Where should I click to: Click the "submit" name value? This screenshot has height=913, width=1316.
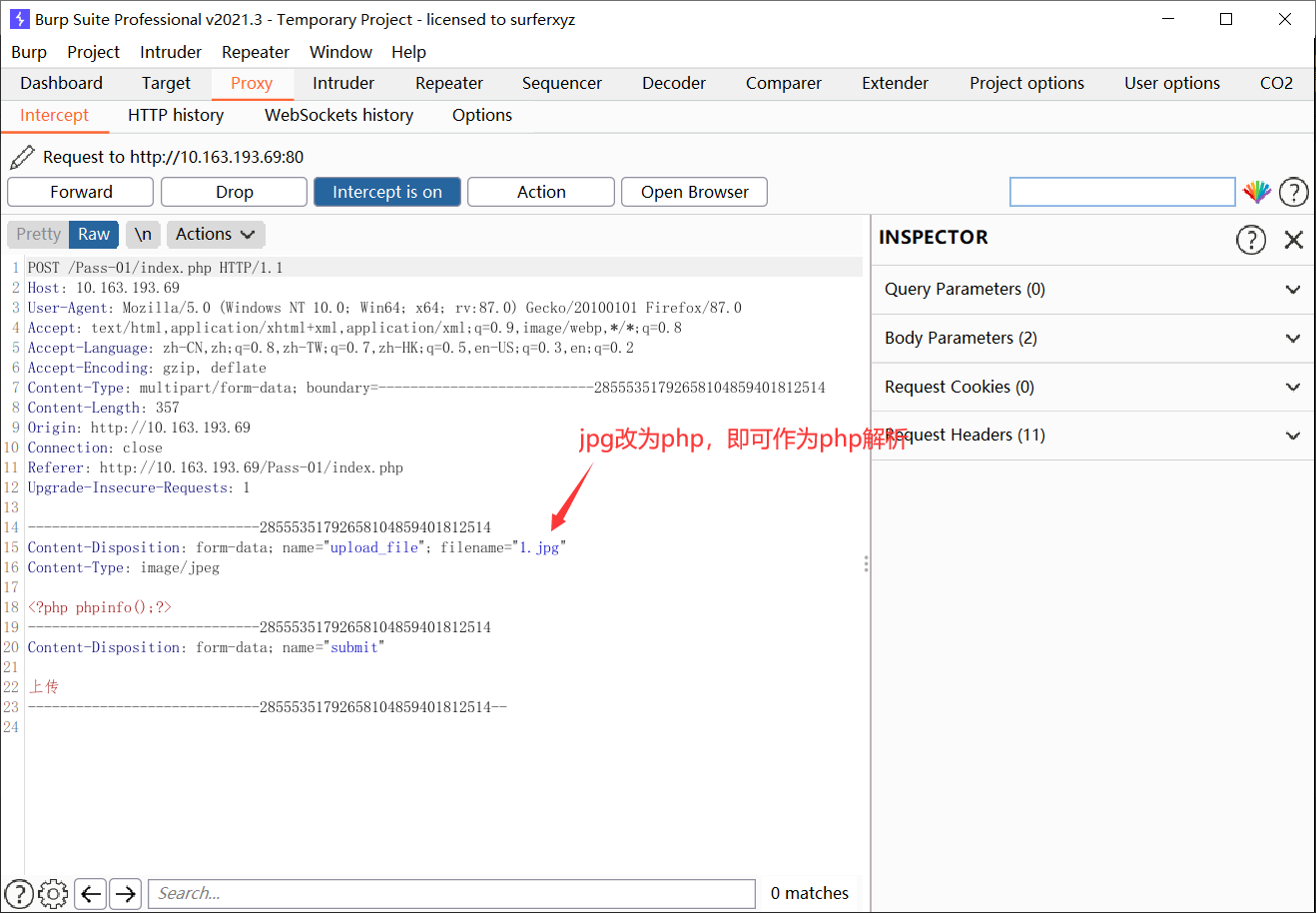tap(354, 647)
